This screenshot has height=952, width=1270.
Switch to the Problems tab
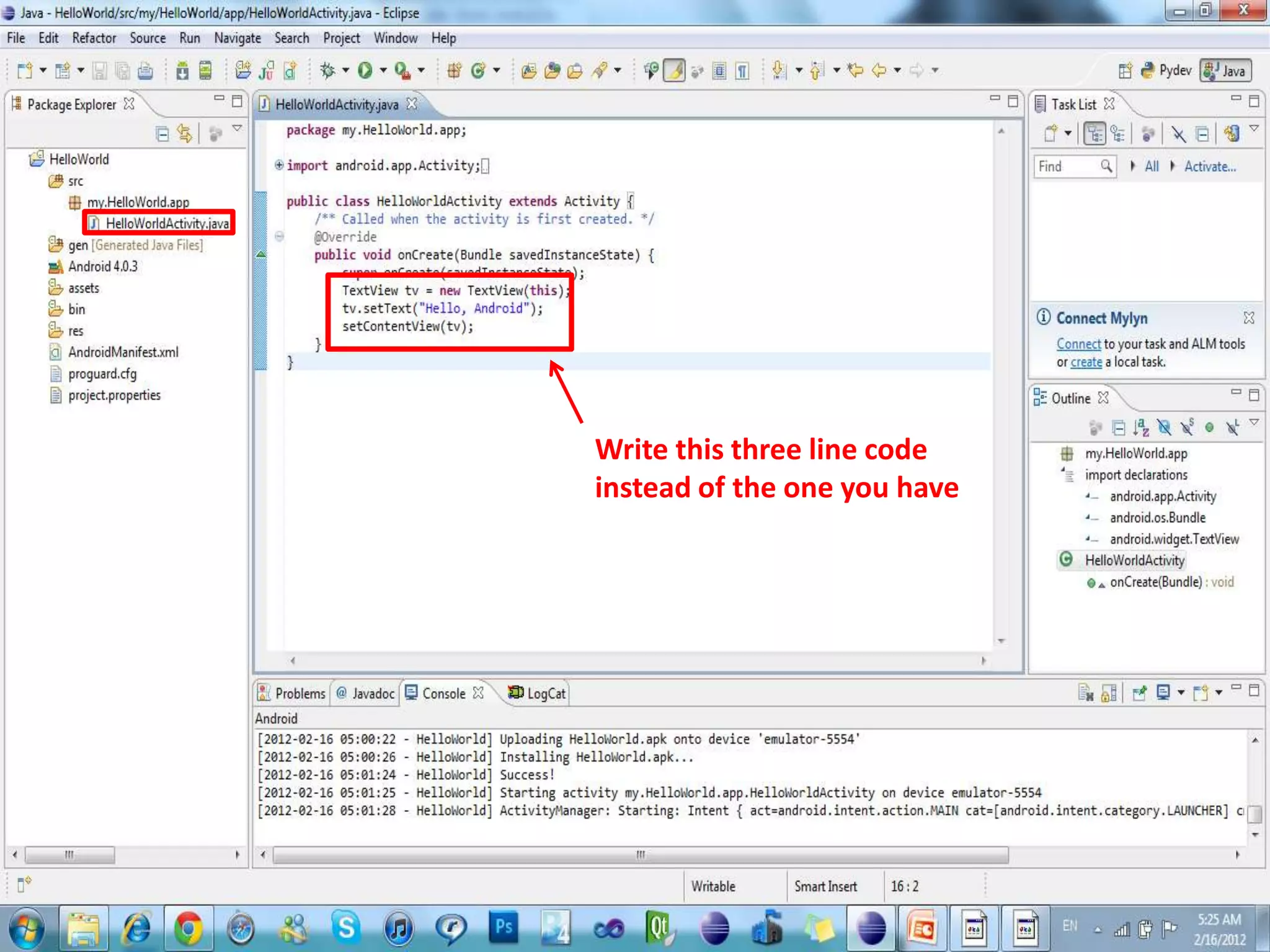(291, 693)
